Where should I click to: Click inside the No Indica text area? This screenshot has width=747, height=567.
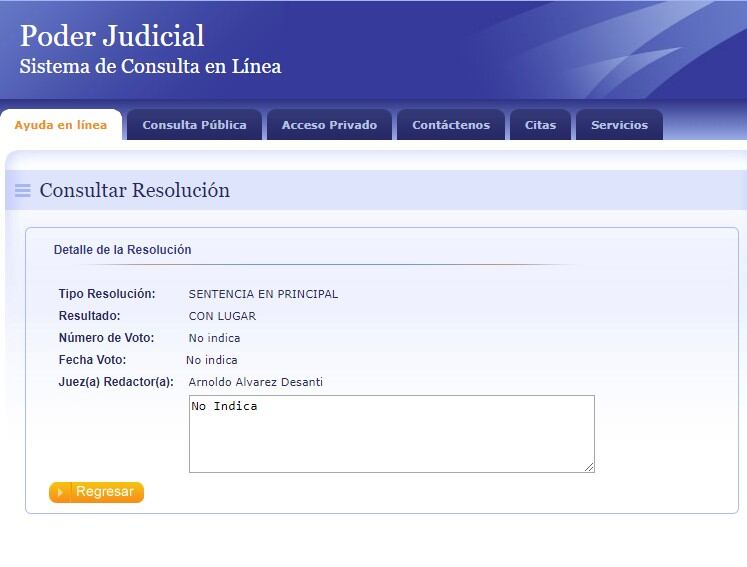[391, 434]
